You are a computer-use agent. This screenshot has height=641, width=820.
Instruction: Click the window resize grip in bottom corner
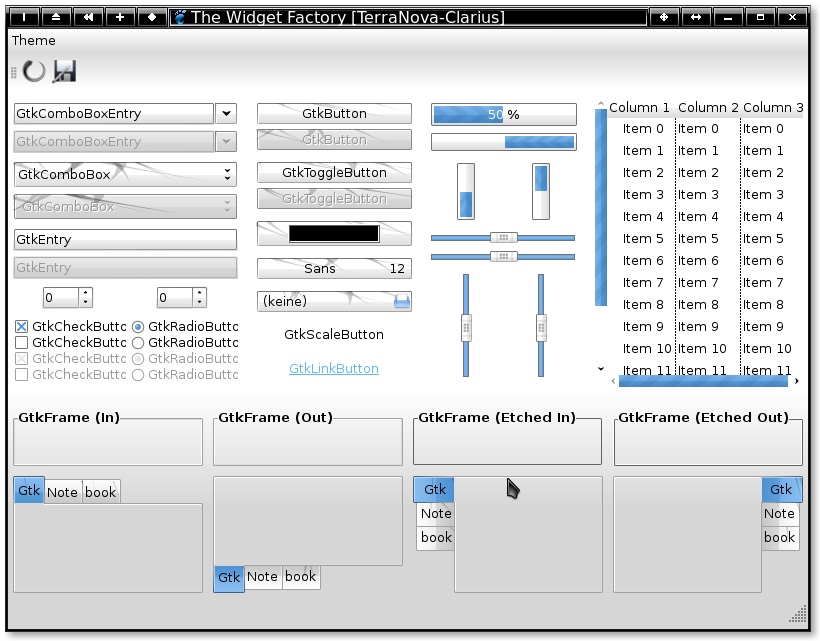[x=798, y=614]
